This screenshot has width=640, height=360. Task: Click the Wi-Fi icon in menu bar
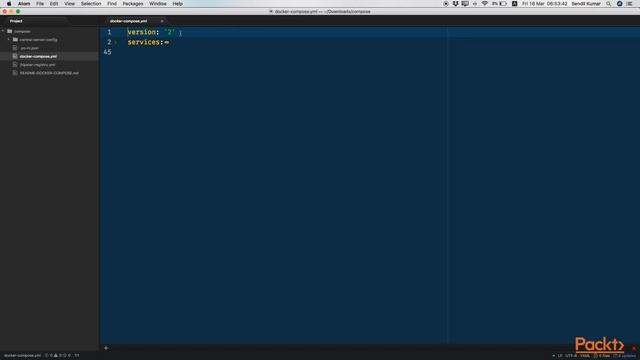coord(484,4)
